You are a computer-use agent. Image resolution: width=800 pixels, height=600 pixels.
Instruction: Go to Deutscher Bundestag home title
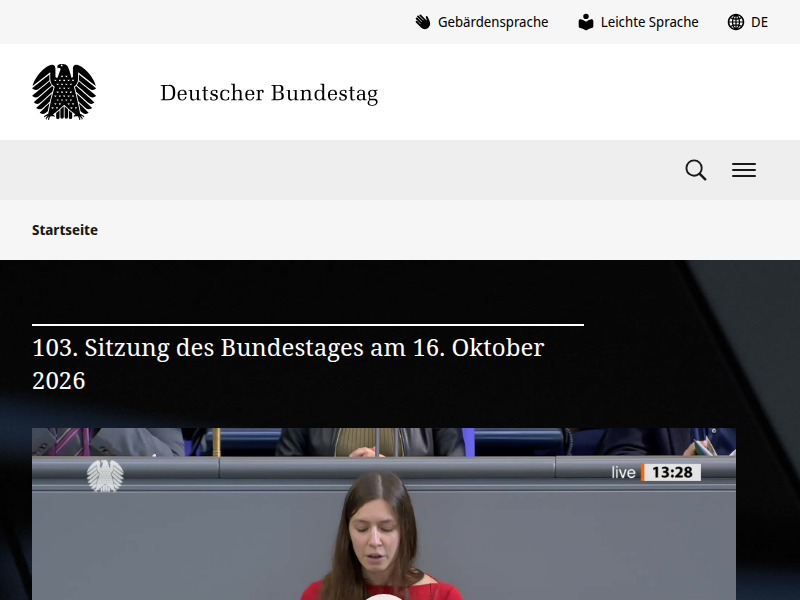pos(269,93)
